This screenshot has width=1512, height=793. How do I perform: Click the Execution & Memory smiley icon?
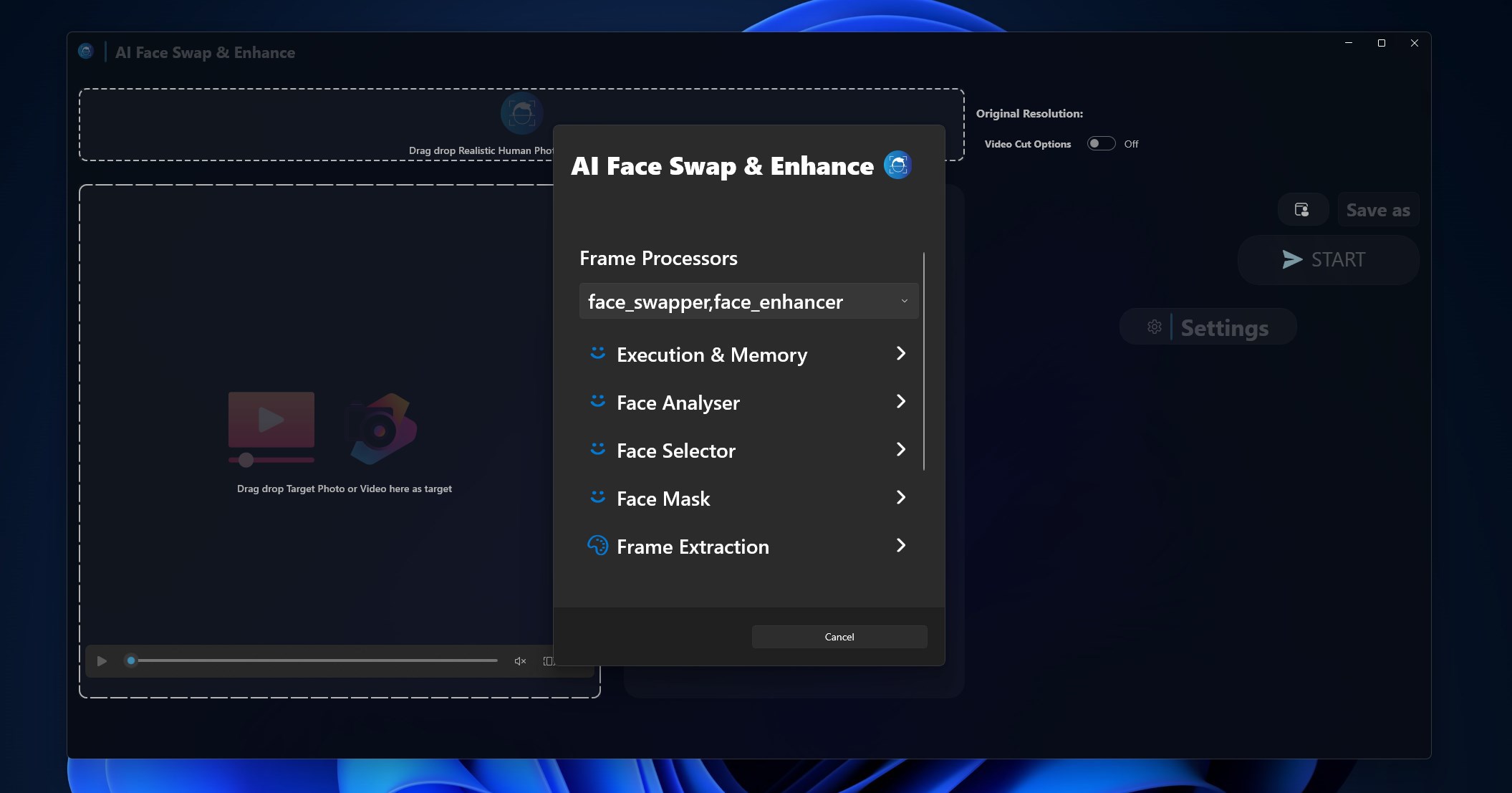coord(597,353)
